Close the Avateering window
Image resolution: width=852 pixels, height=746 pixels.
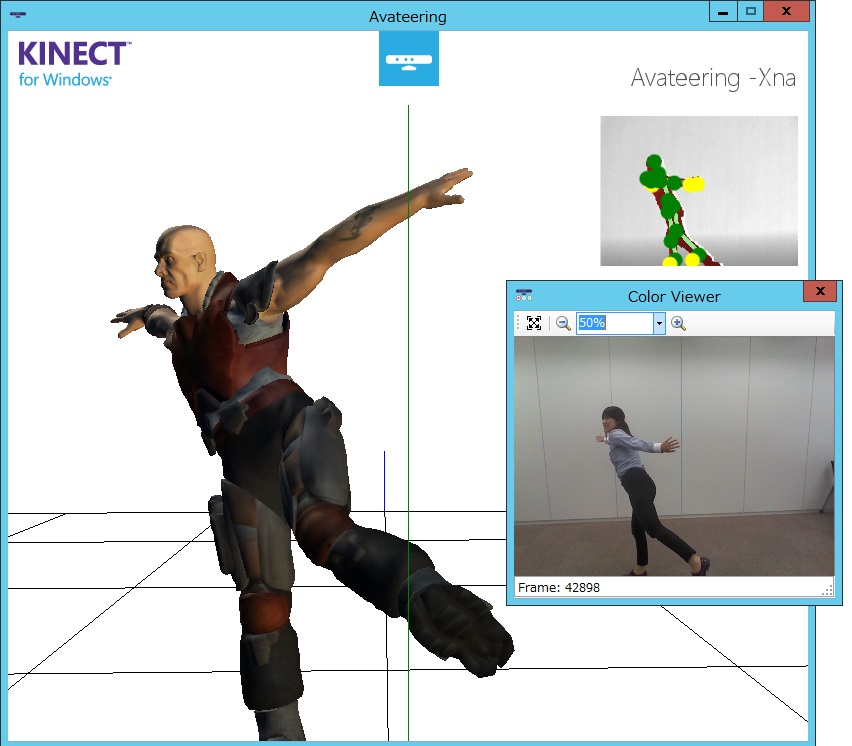(x=786, y=11)
